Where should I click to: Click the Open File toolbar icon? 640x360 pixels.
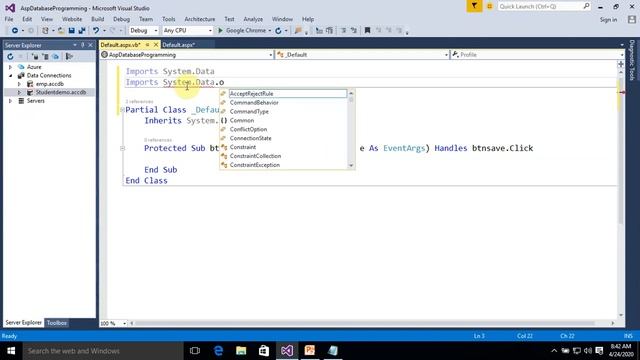click(x=61, y=31)
